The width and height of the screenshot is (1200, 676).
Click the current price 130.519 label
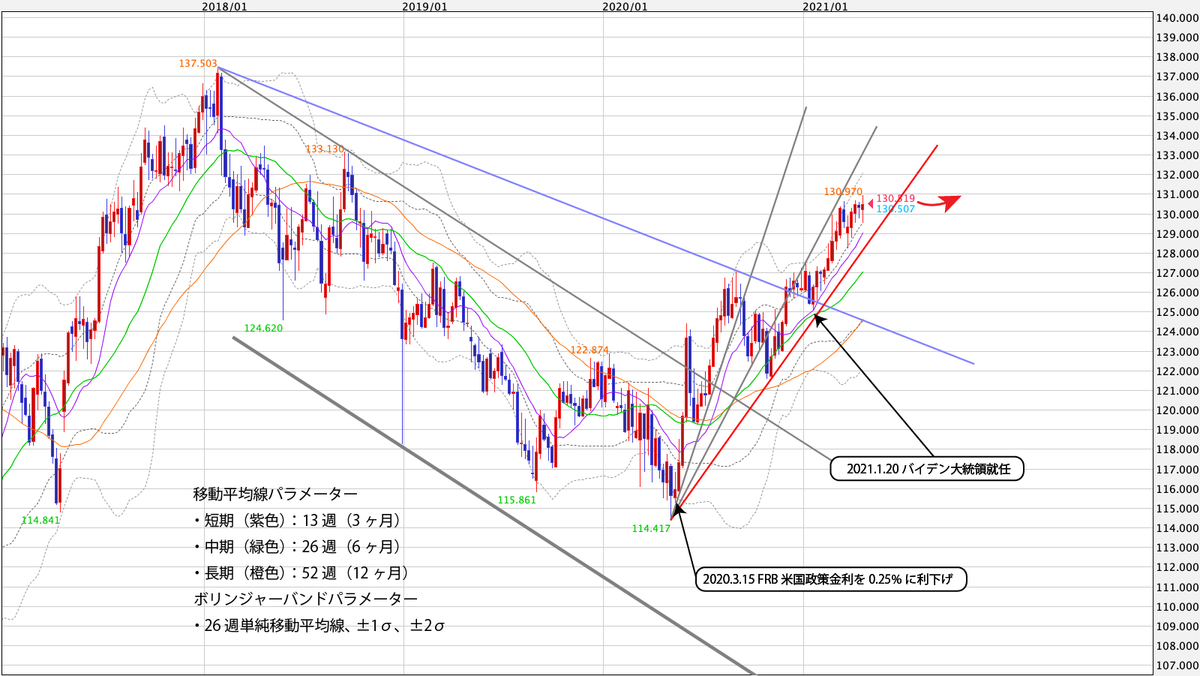(x=897, y=198)
